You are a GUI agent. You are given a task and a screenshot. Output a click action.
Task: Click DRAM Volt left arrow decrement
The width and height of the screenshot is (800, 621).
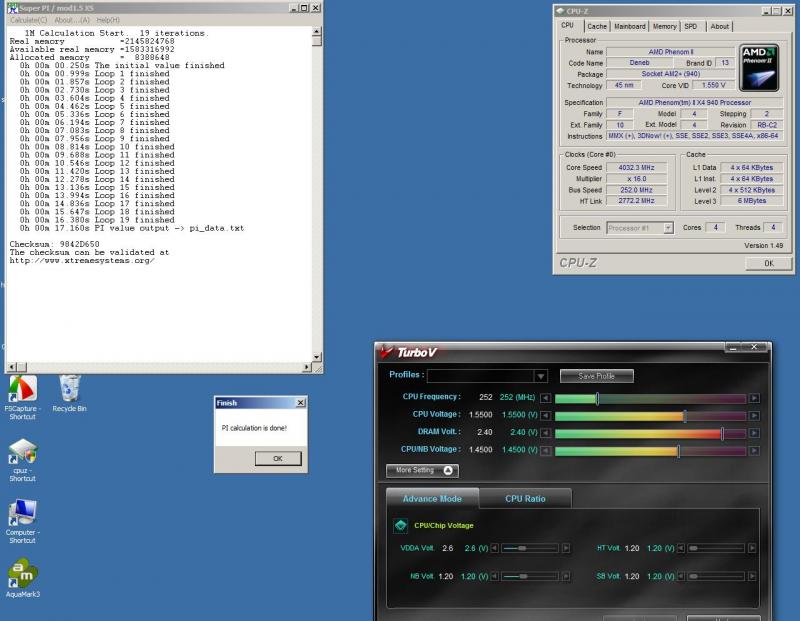[x=546, y=433]
